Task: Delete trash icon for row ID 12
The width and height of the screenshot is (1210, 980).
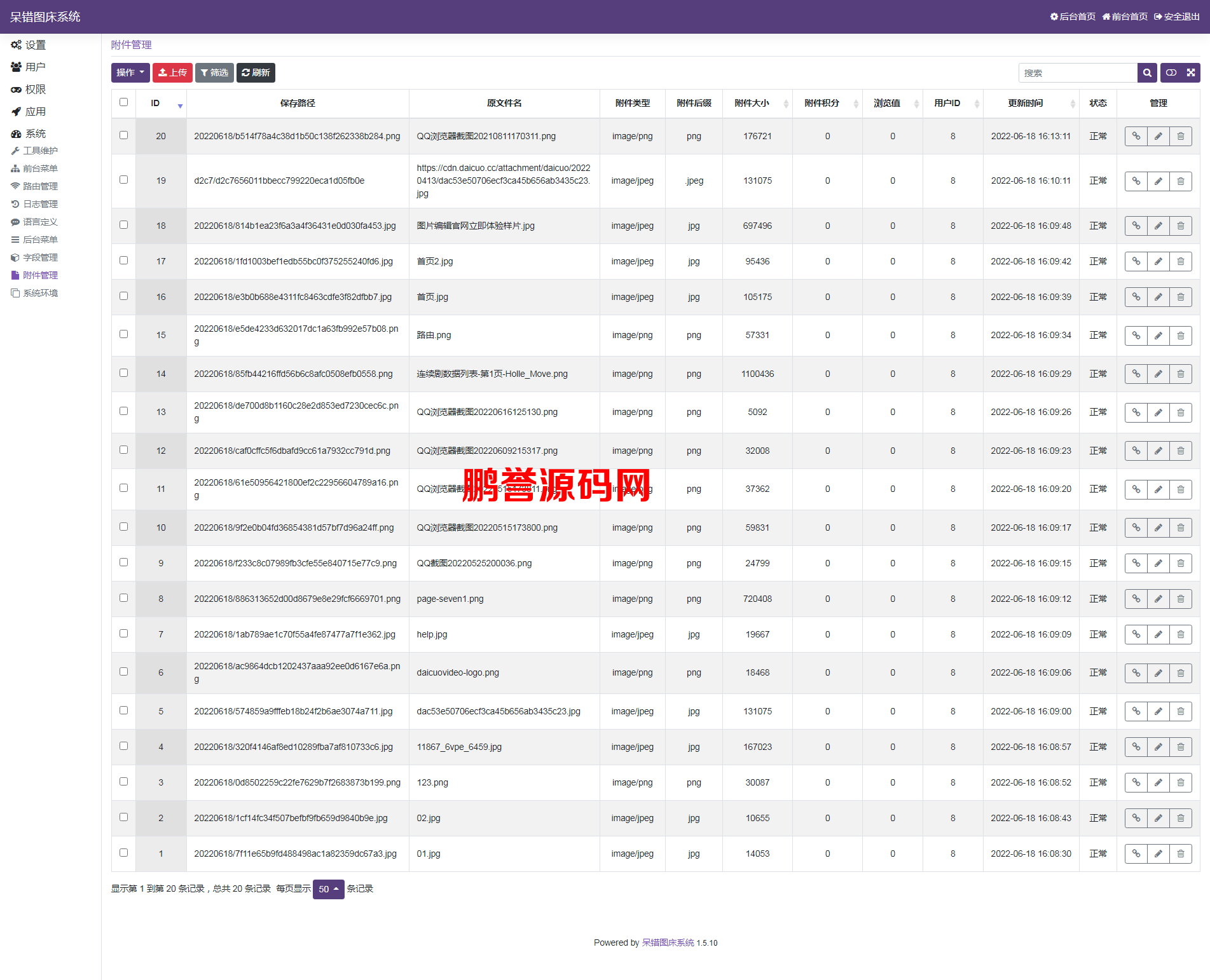Action: coord(1181,451)
